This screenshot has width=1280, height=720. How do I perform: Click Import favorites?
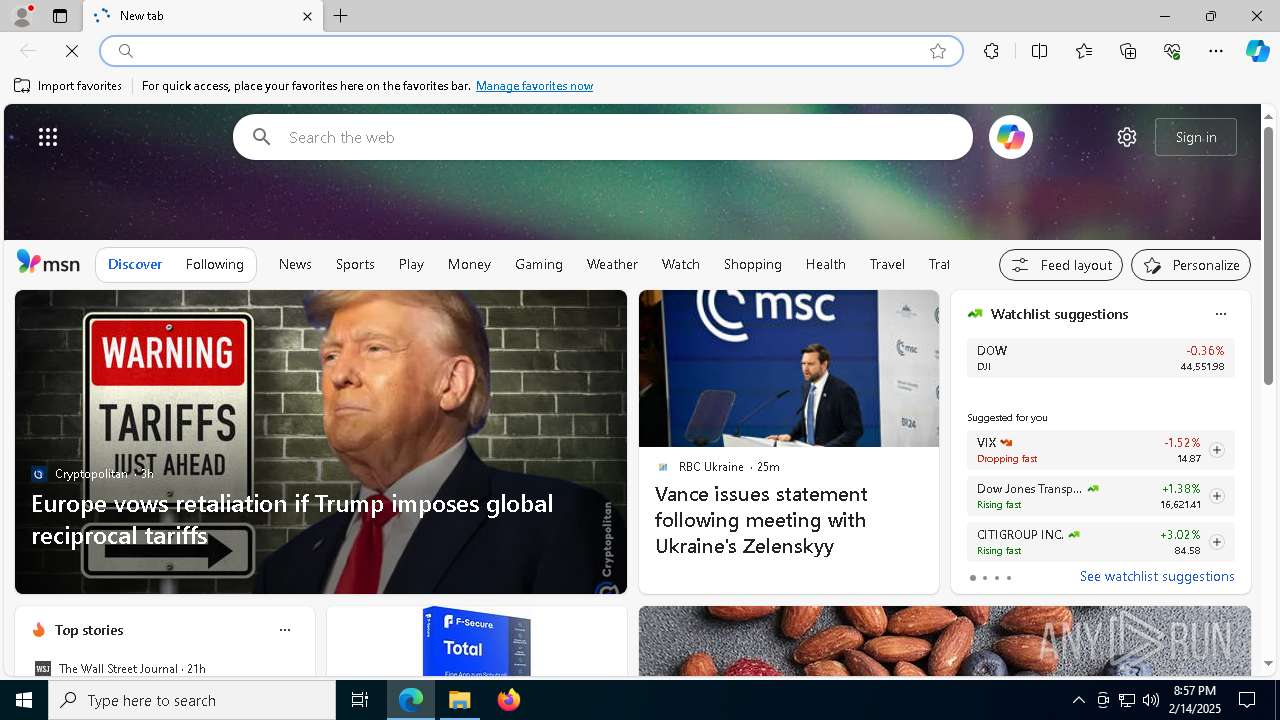pos(68,86)
